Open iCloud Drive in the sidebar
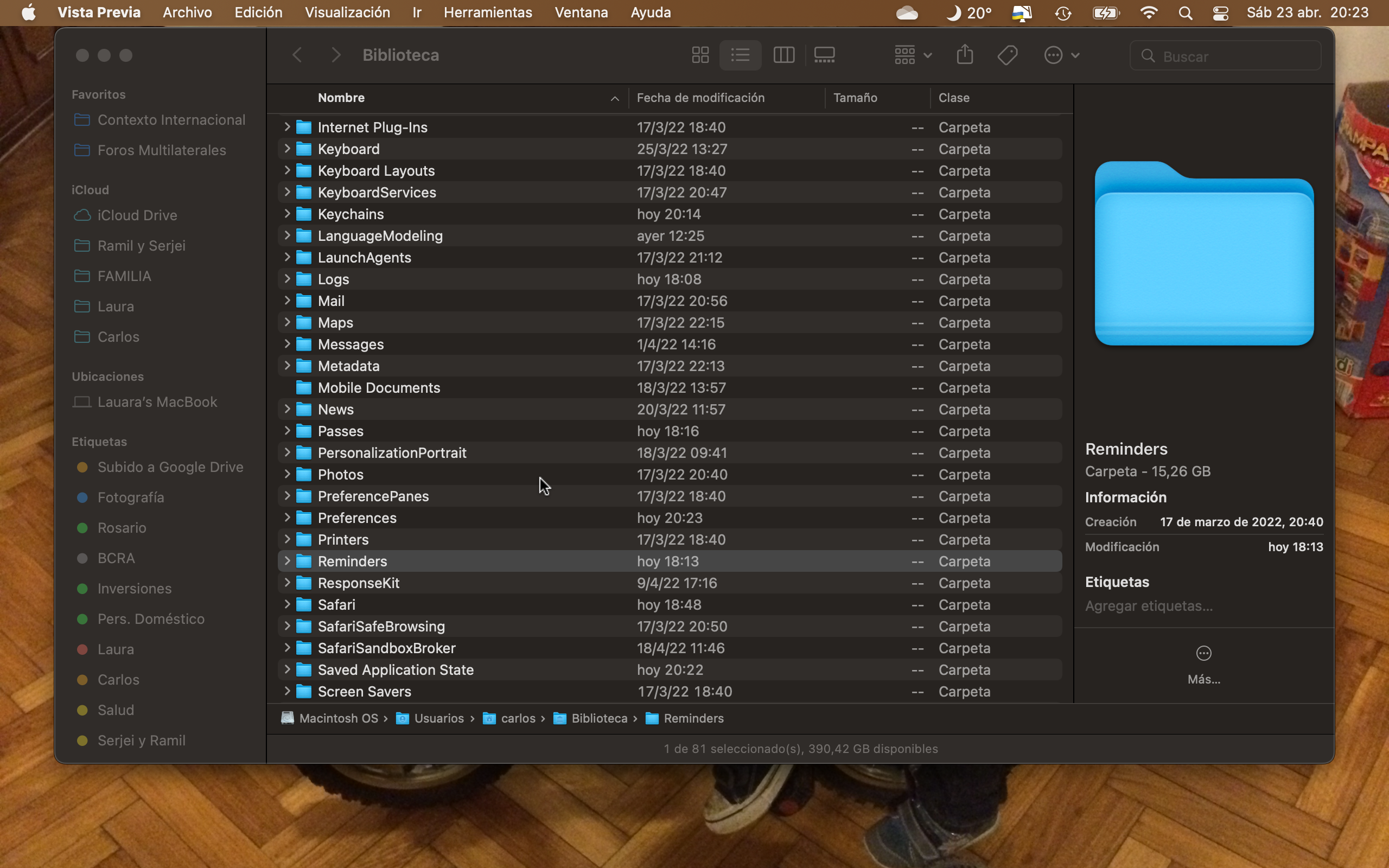Screen dimensions: 1389x868 [x=137, y=215]
